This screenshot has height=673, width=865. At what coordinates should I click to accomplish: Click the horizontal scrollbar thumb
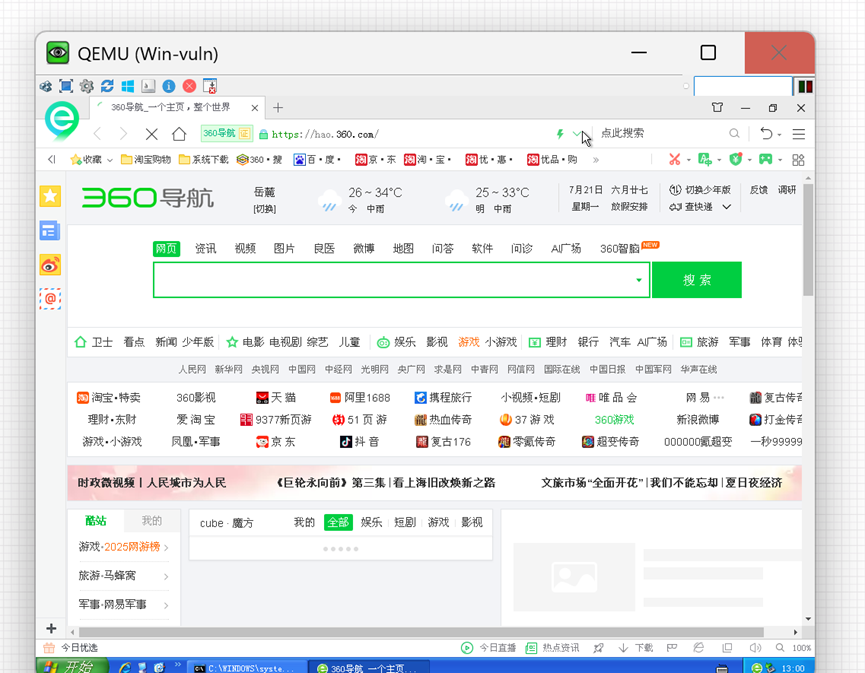[421, 632]
